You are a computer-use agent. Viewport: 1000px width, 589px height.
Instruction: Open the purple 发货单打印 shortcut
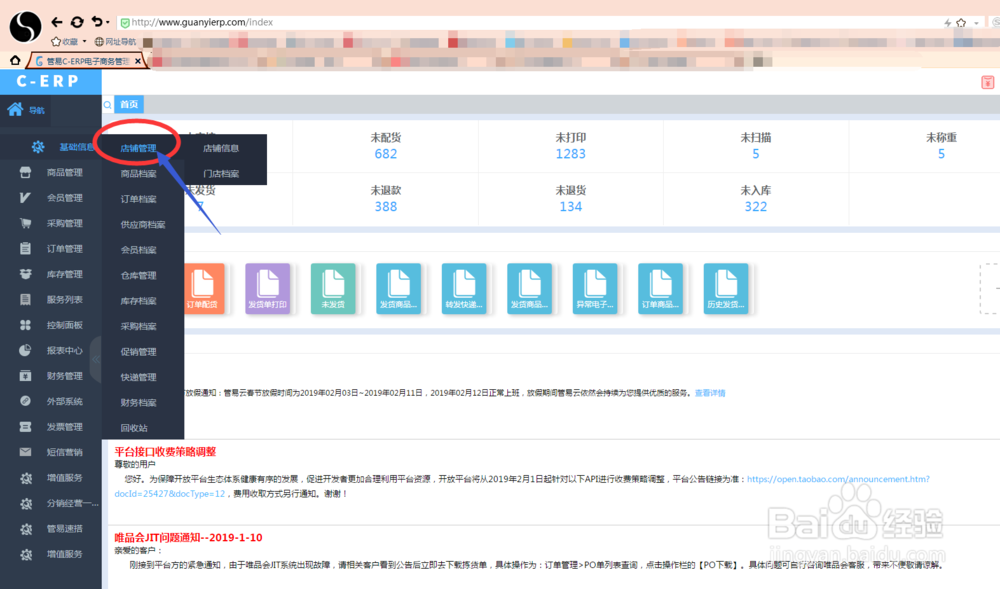point(268,289)
